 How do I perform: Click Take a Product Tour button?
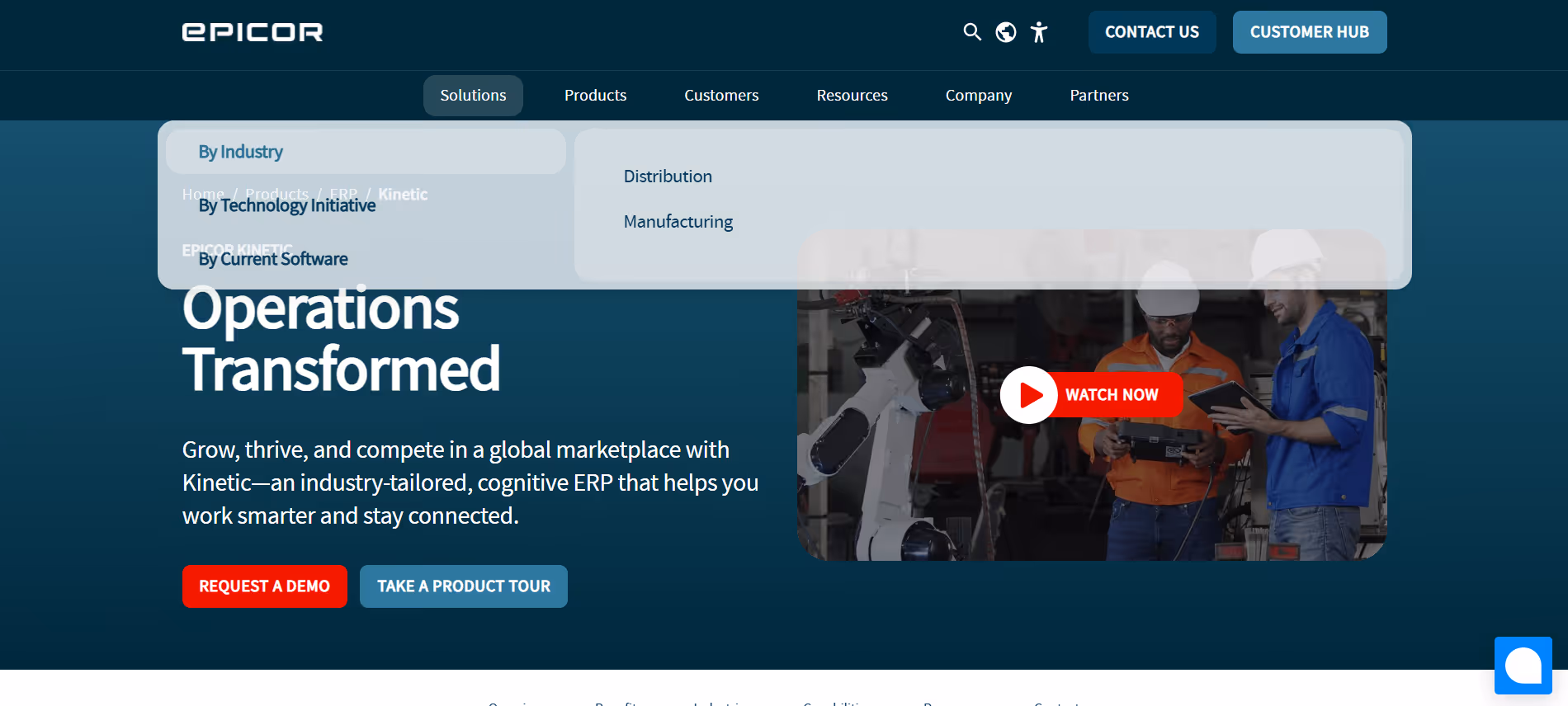coord(464,586)
